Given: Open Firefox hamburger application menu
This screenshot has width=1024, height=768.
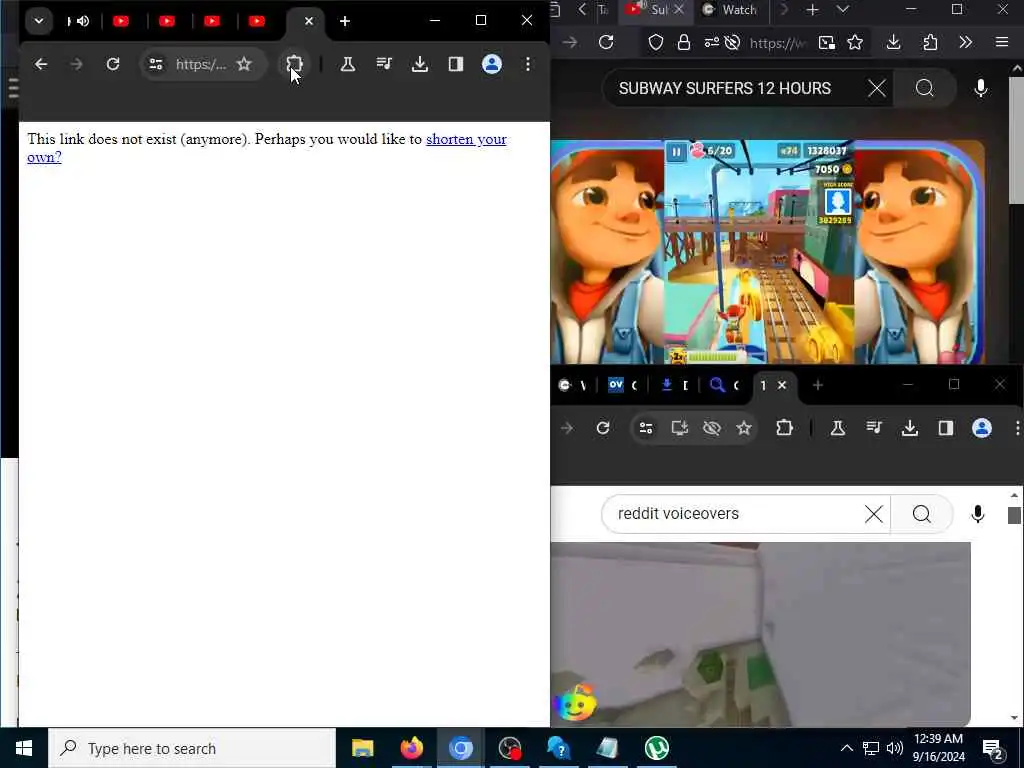Looking at the screenshot, I should (x=1002, y=42).
